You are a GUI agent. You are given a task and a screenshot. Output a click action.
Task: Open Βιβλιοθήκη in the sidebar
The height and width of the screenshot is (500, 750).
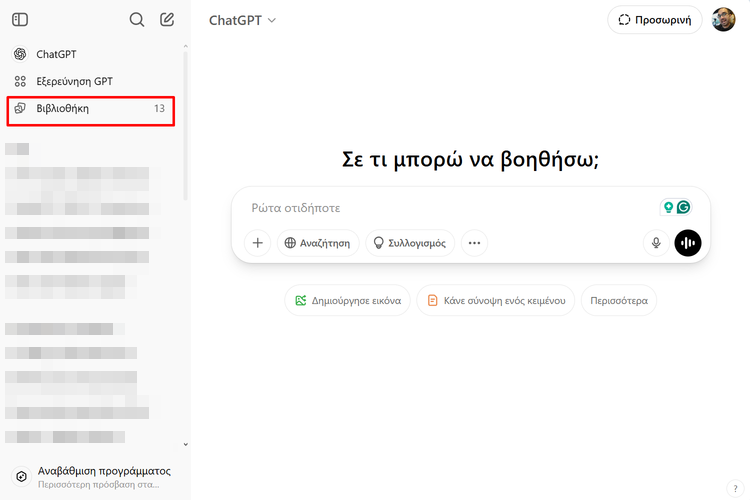tap(91, 109)
